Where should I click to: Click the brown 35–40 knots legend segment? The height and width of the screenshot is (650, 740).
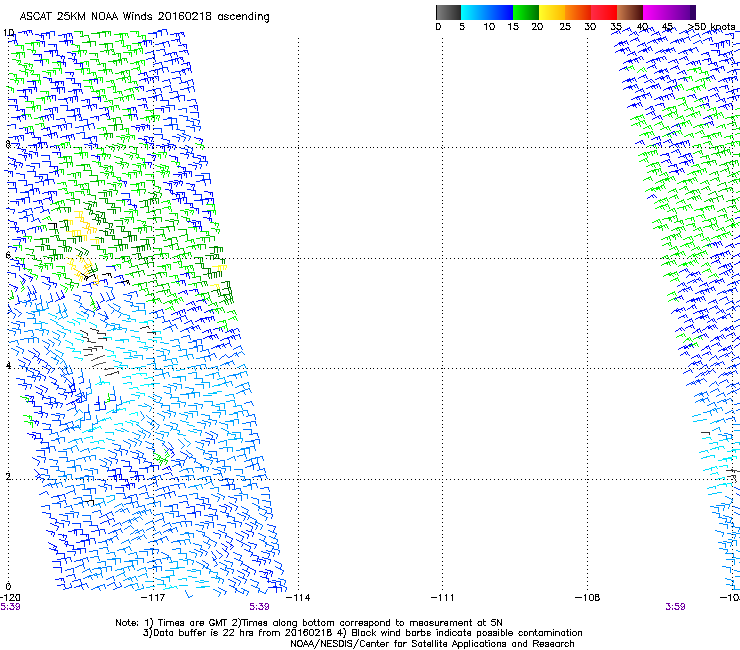(630, 12)
